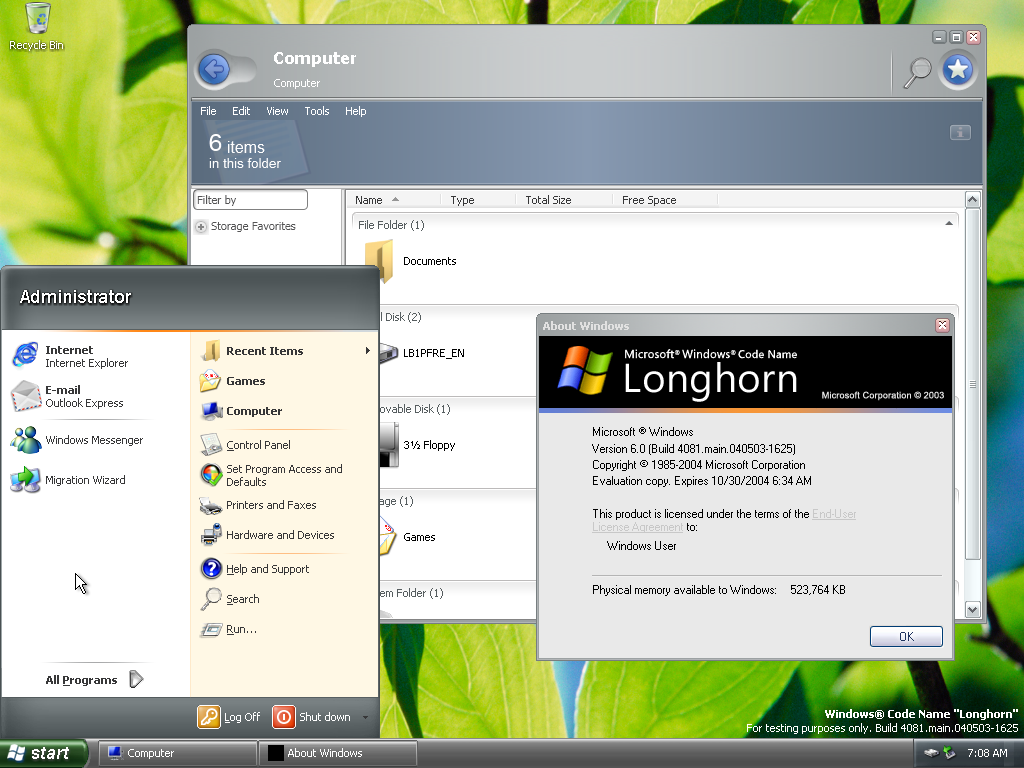1024x768 pixels.
Task: Click the magnifying glass search icon
Action: (x=917, y=70)
